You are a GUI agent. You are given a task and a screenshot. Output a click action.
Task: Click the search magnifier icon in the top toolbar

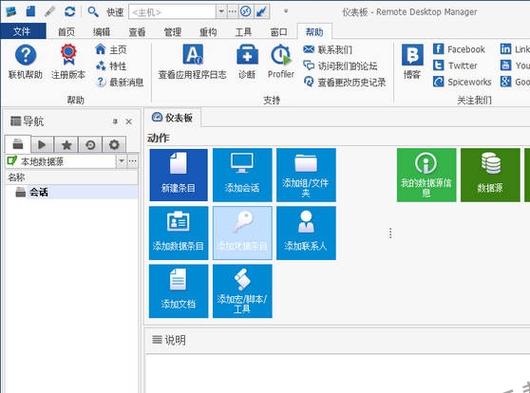93,12
